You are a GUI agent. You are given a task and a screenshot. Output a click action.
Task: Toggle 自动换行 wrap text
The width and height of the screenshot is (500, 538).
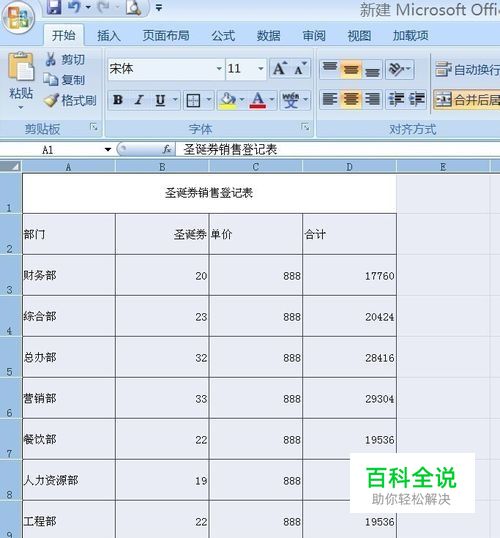467,70
